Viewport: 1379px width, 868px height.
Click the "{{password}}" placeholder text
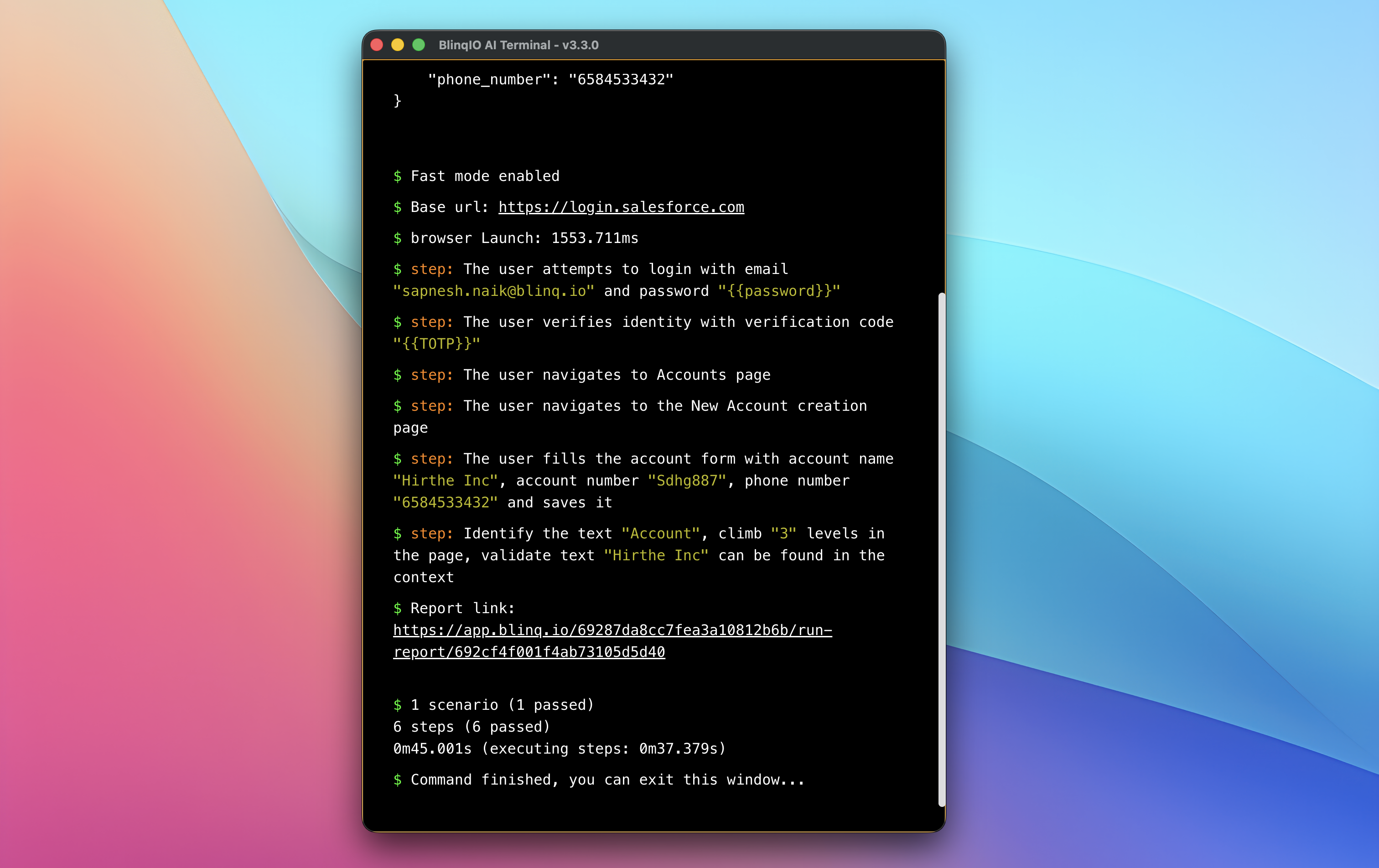779,291
